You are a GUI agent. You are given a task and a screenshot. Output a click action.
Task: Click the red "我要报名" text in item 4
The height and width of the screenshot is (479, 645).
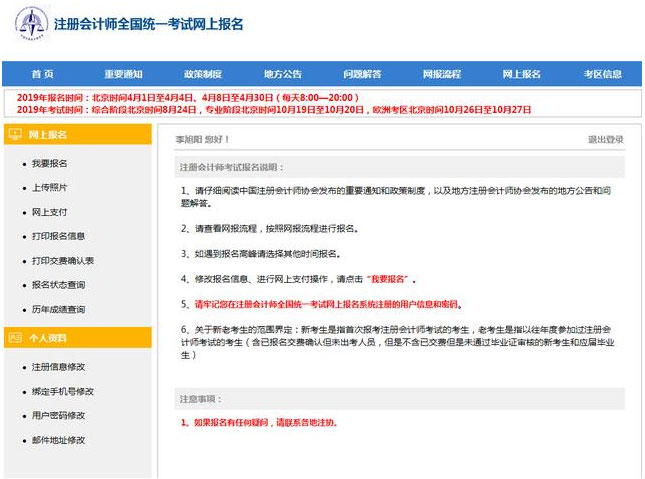(x=387, y=279)
